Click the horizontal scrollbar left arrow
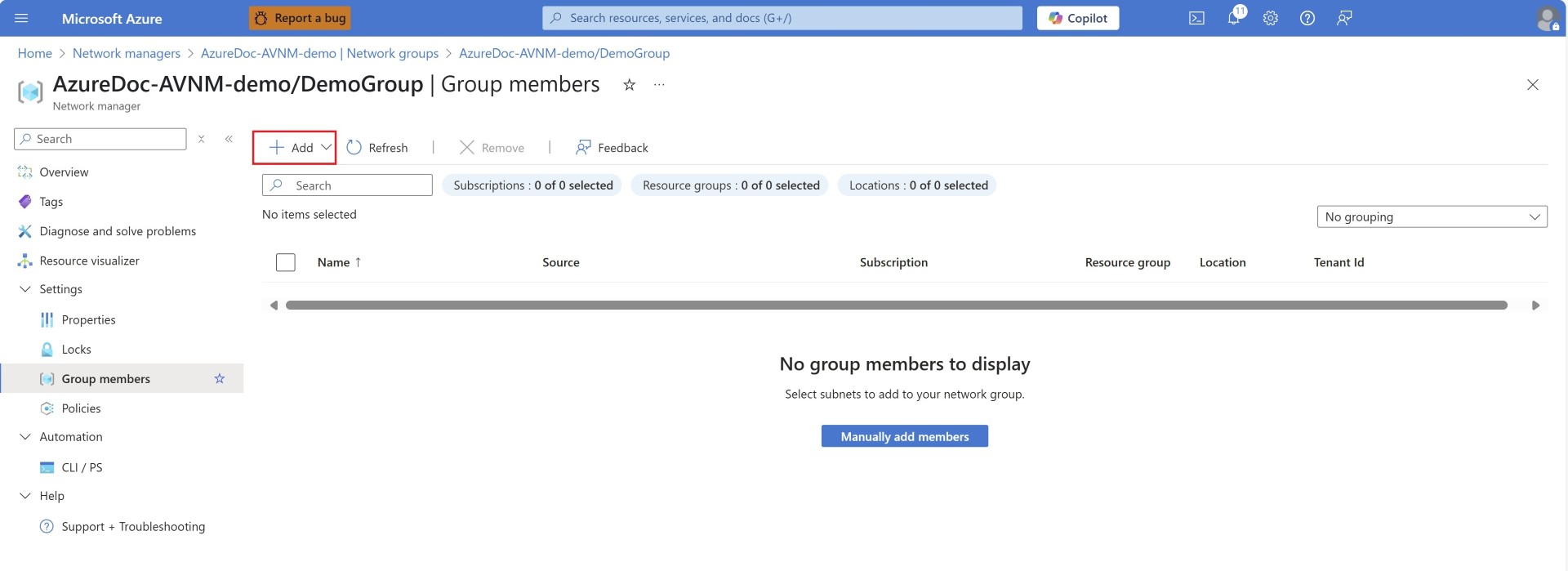The width and height of the screenshot is (1568, 571). point(274,306)
